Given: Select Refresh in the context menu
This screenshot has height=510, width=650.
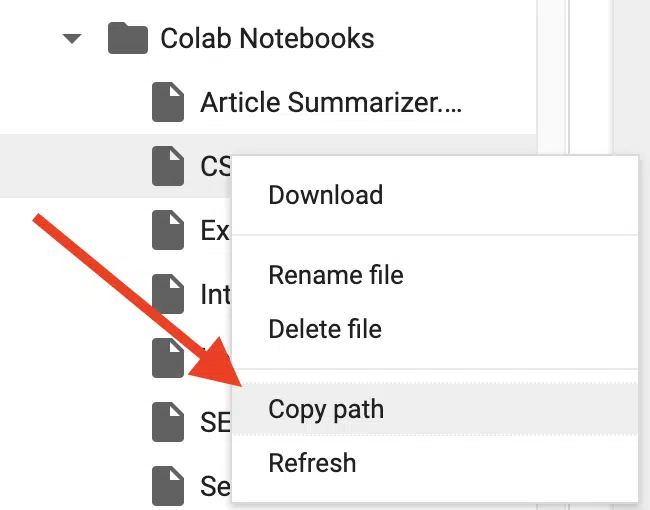Looking at the screenshot, I should click(312, 462).
